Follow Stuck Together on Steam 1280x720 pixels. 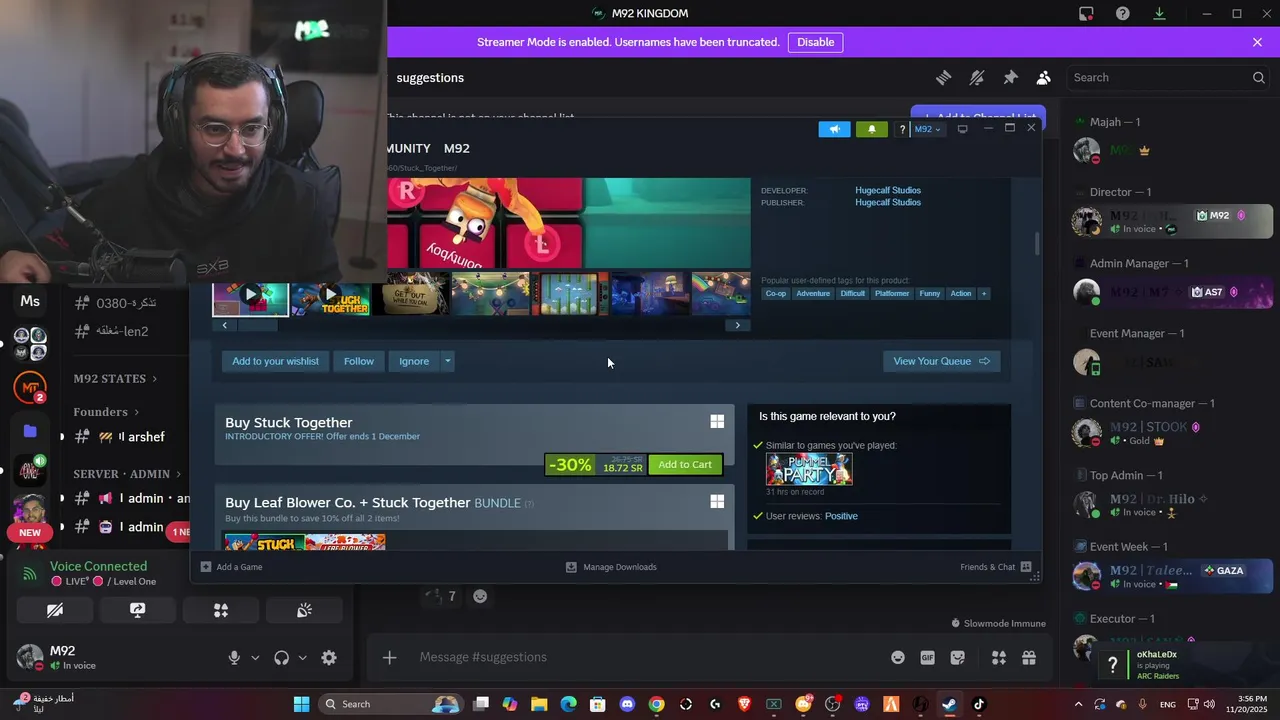[358, 361]
